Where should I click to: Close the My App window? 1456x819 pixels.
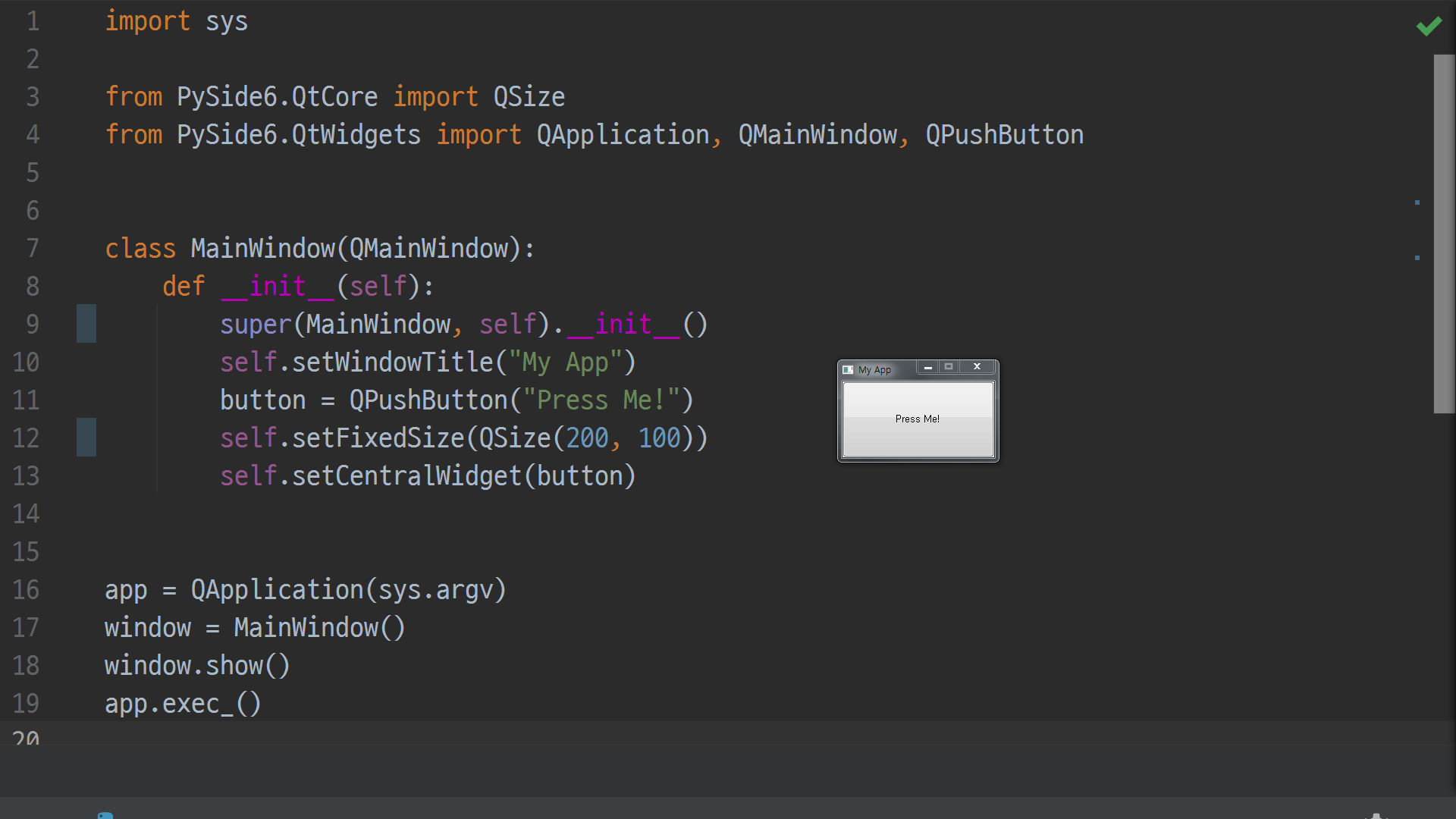(977, 367)
